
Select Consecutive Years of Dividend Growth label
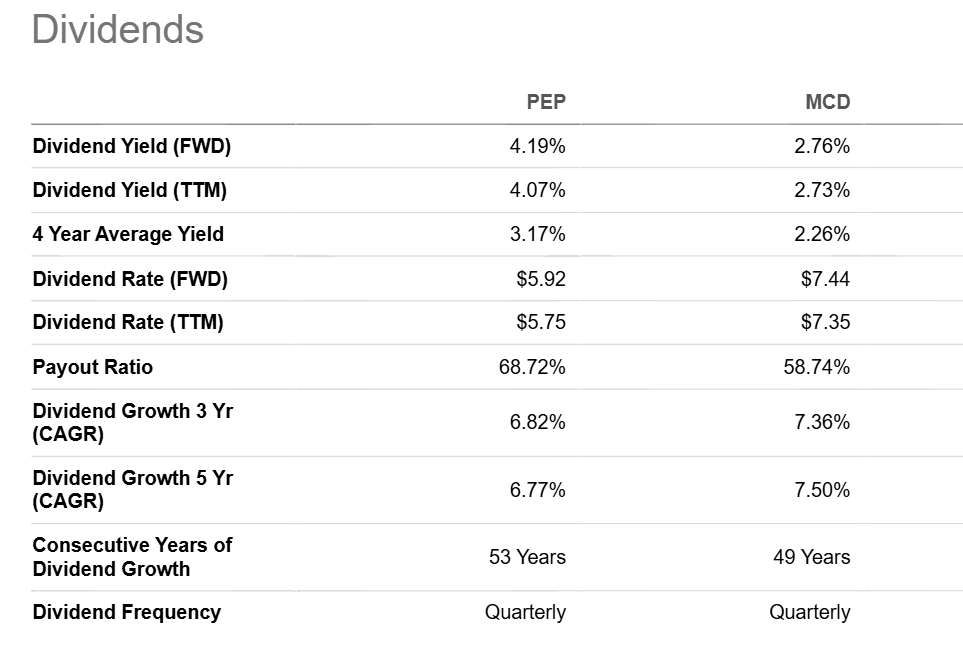[x=132, y=557]
